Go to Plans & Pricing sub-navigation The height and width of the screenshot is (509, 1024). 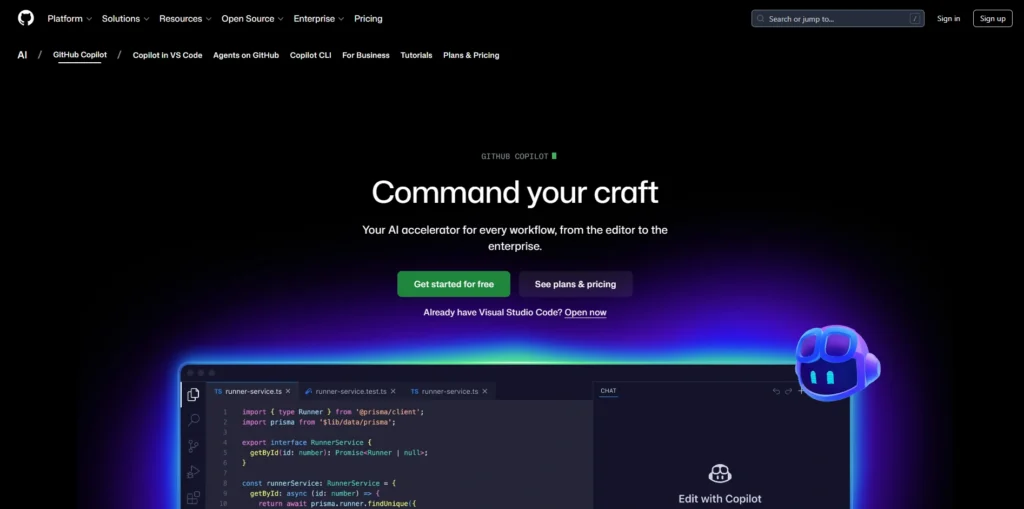click(x=471, y=56)
